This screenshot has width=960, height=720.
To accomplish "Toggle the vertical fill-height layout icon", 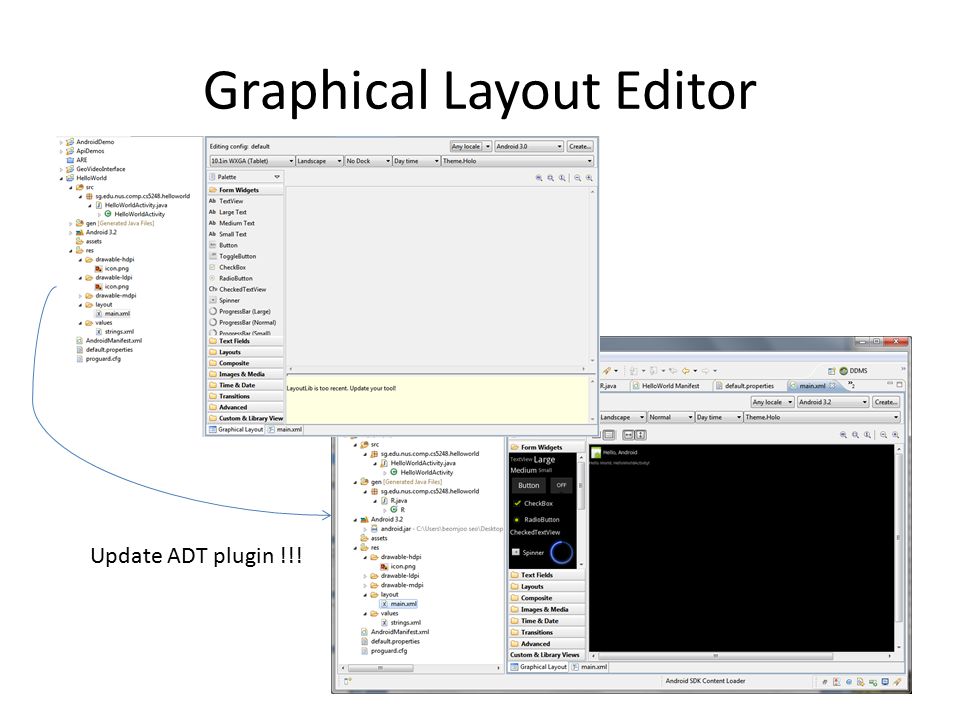I will point(640,435).
